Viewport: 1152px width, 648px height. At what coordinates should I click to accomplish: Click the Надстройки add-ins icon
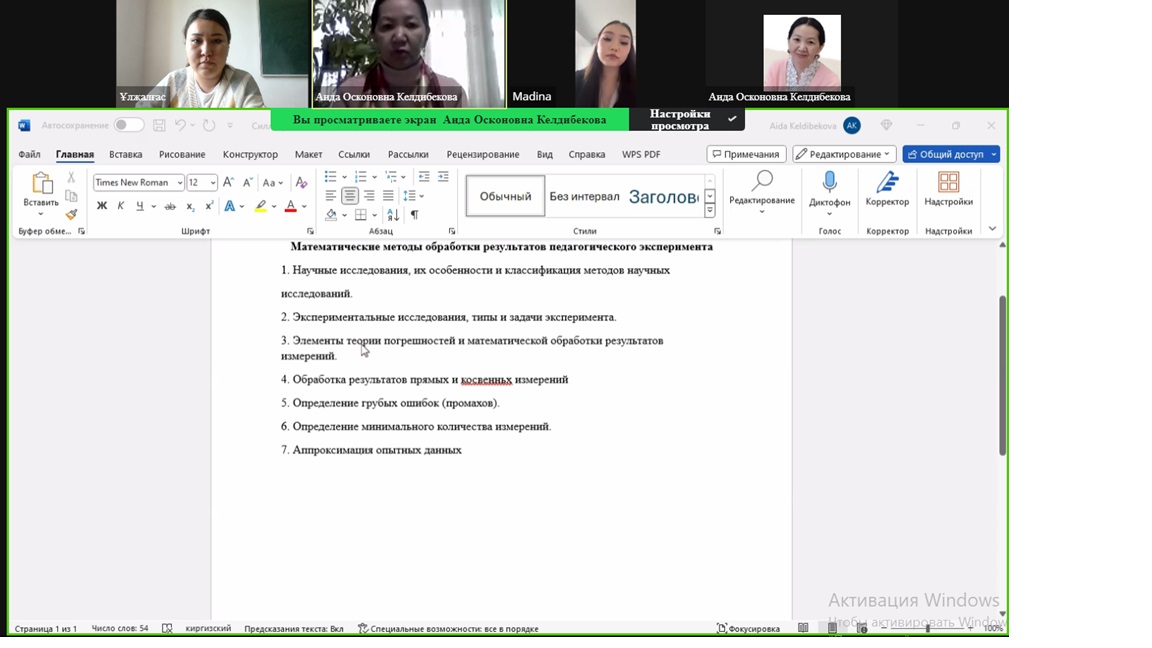(948, 187)
